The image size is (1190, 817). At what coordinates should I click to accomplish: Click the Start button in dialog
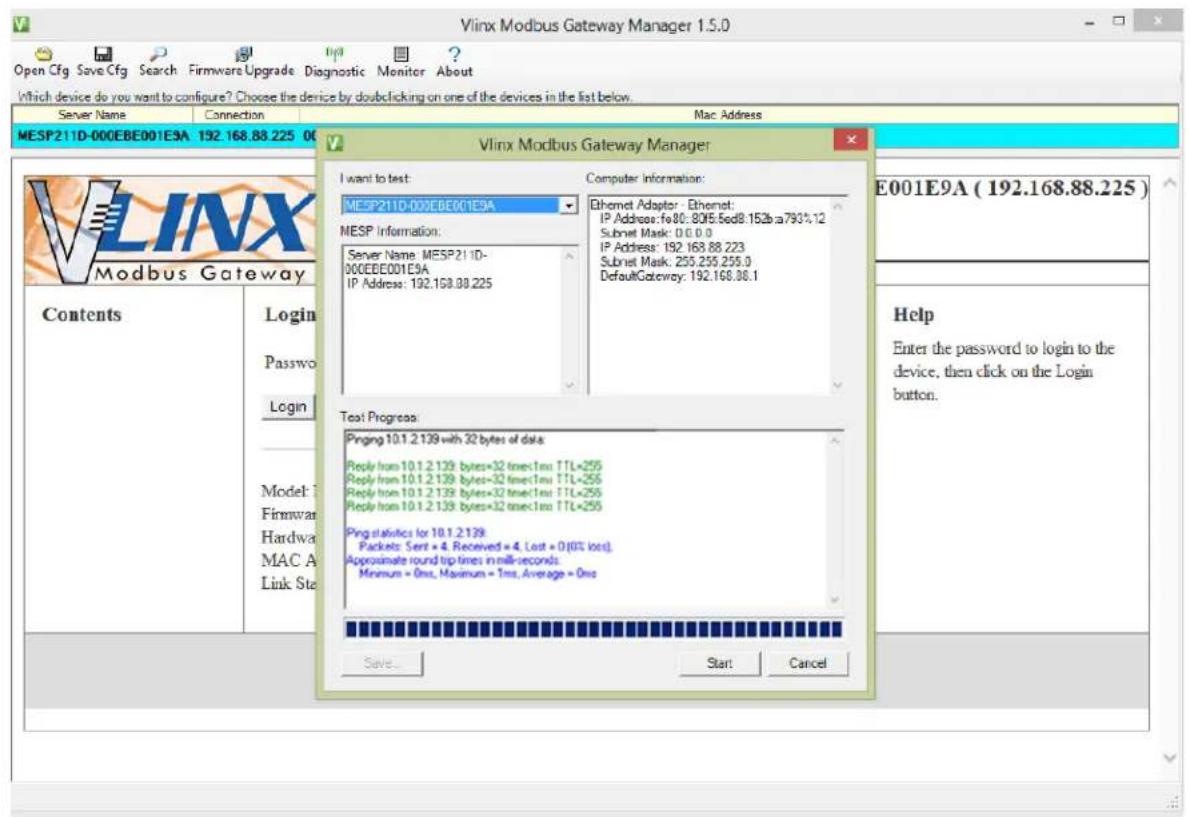[719, 663]
